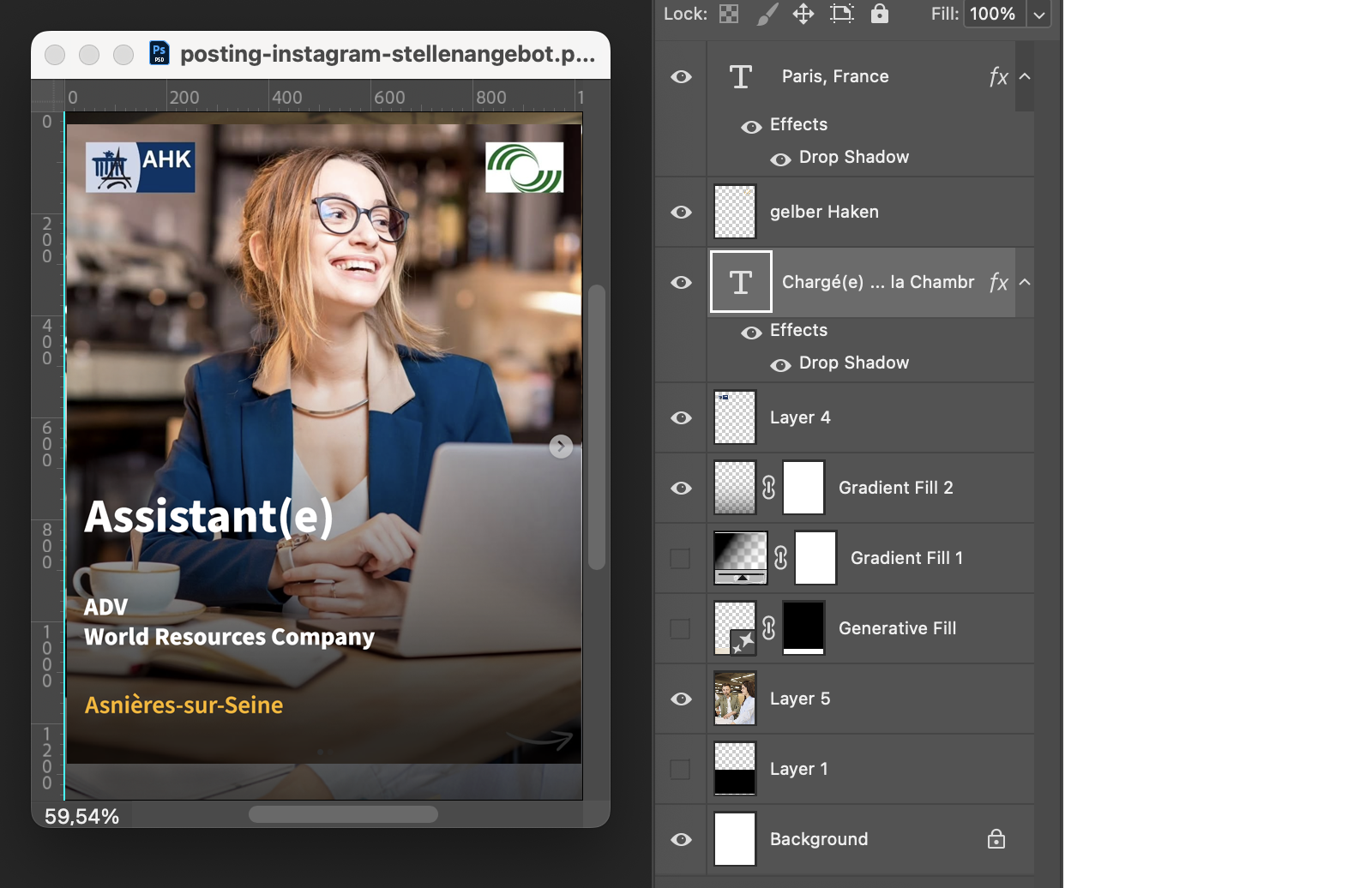Click the lock position move icon
This screenshot has width=1372, height=888.
pos(803,14)
